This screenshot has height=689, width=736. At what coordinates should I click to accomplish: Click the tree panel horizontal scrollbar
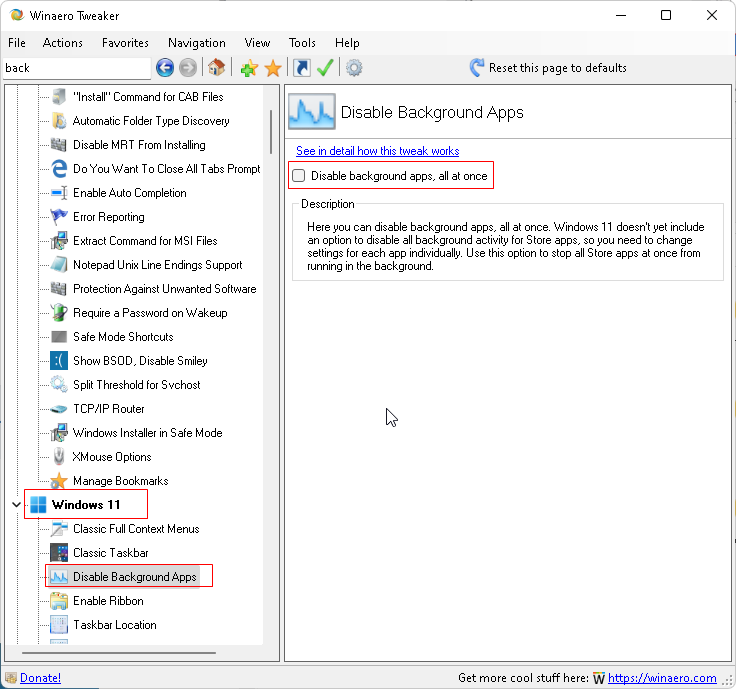point(119,652)
